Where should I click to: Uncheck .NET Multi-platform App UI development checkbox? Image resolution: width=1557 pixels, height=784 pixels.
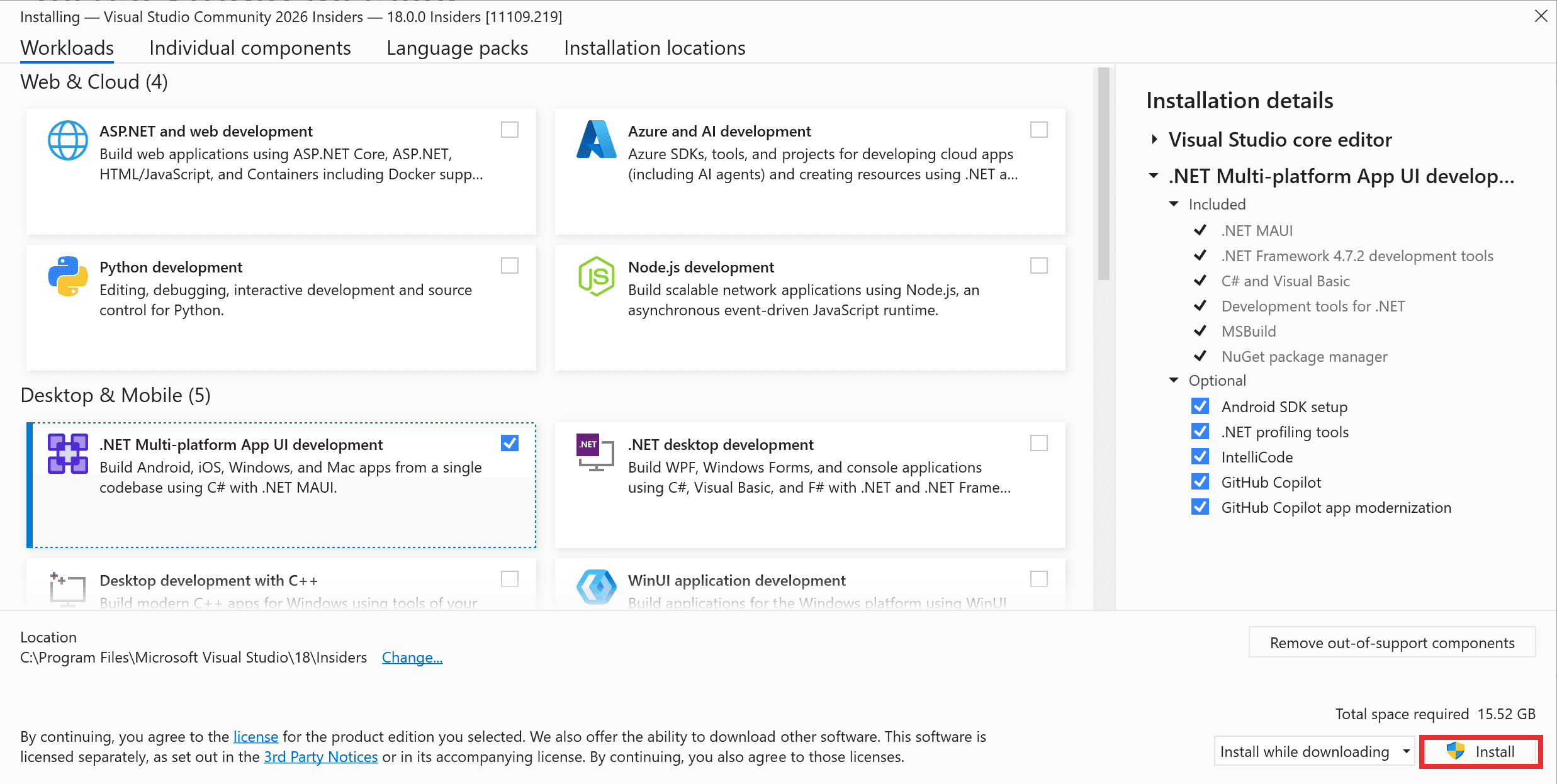point(510,443)
